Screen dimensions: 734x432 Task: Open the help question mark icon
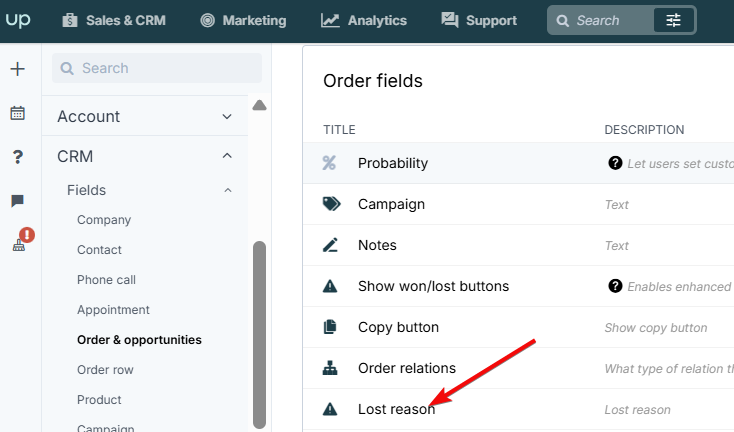tap(18, 157)
